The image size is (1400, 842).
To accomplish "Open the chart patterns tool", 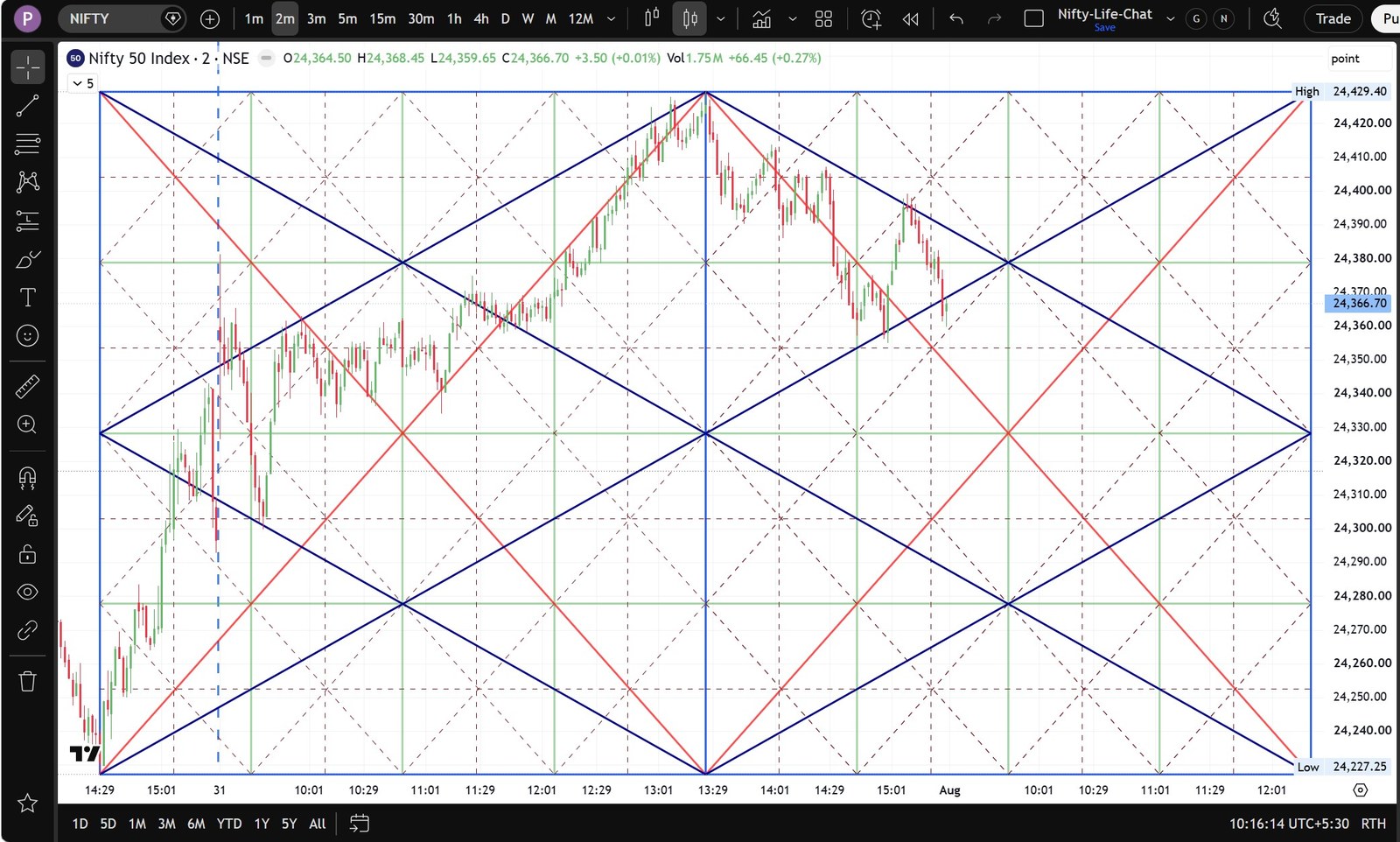I will [27, 182].
